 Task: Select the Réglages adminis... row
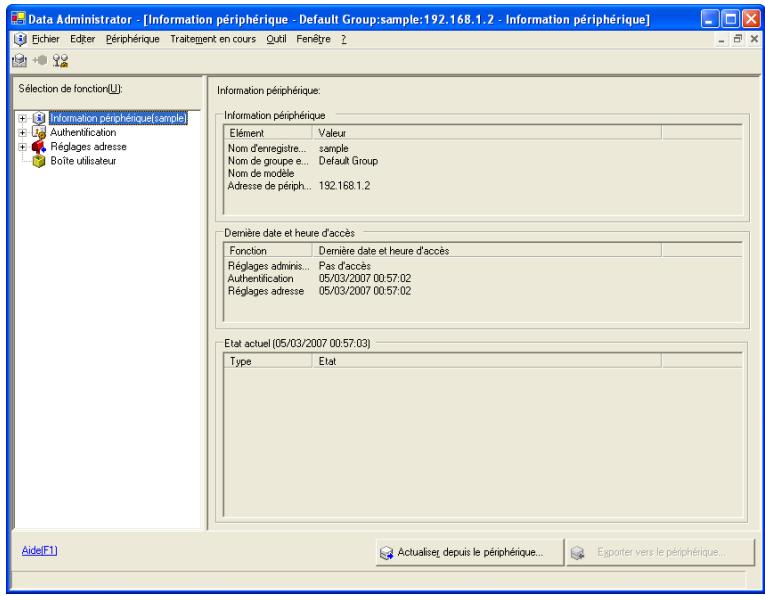click(483, 266)
